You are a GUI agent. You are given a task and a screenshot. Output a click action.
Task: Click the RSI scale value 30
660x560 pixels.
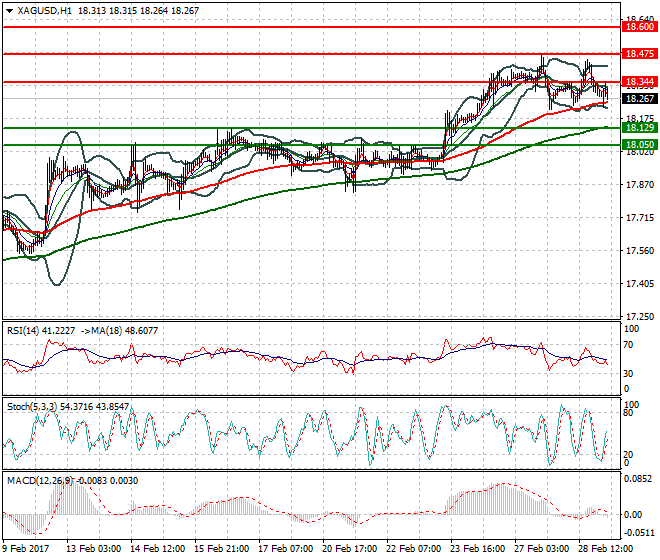(x=628, y=373)
